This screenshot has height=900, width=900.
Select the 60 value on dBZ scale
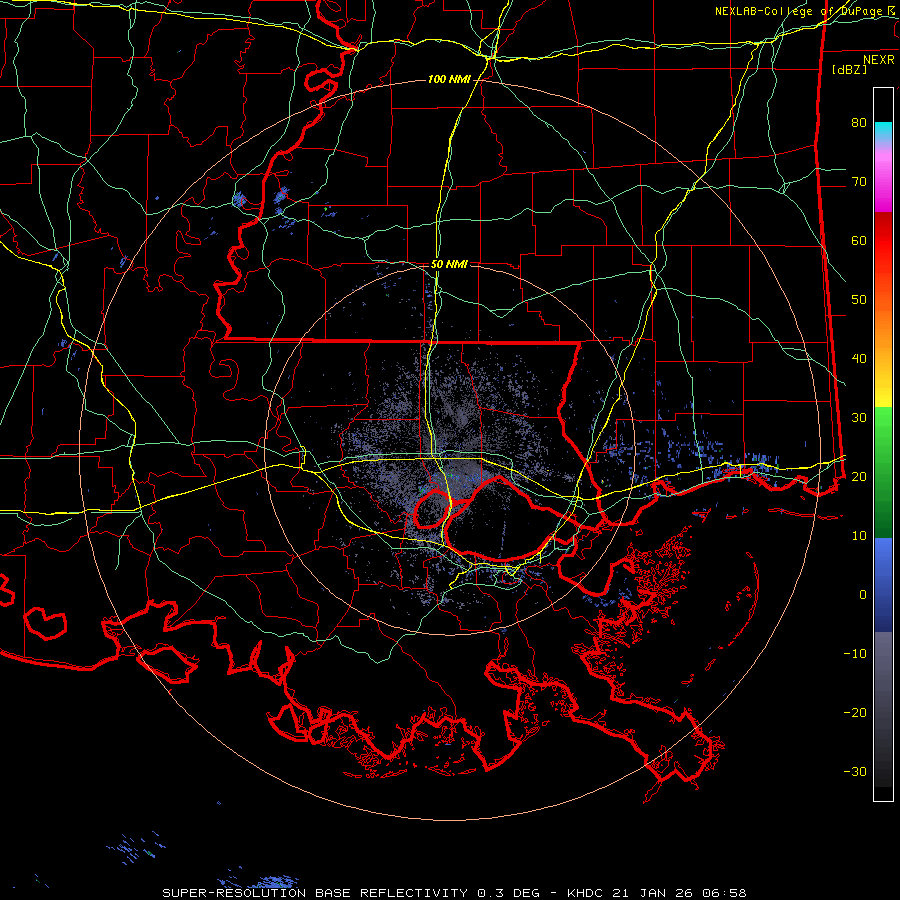859,241
